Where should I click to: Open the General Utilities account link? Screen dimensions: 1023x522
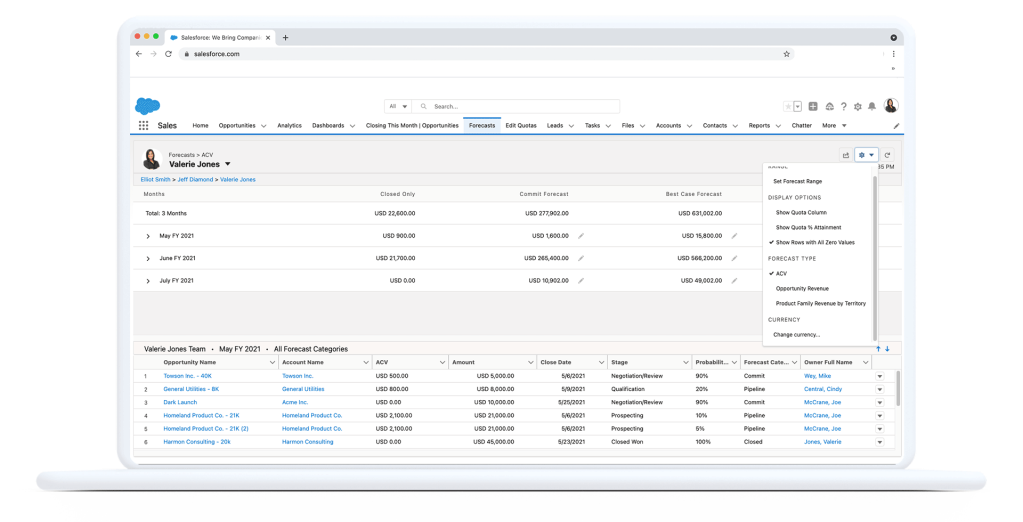(x=303, y=390)
